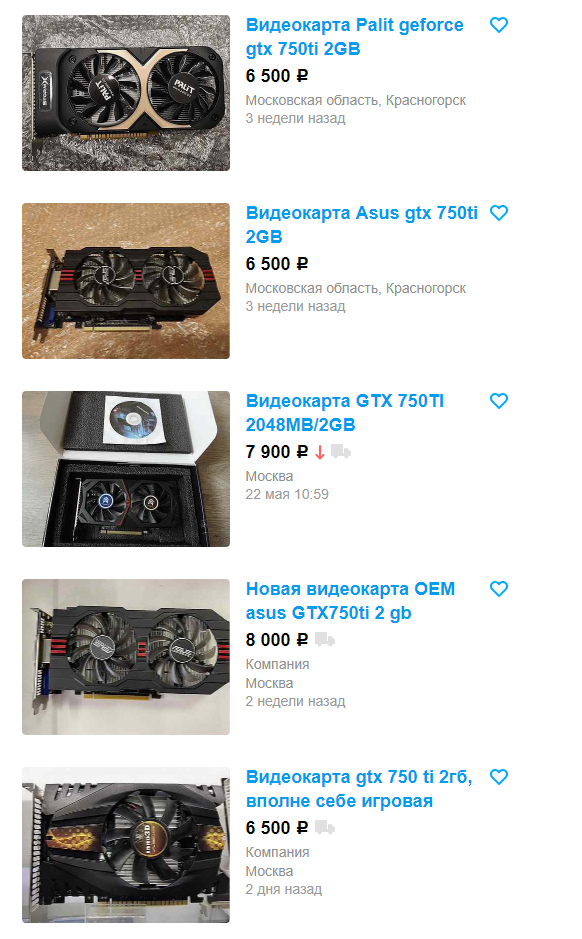The width and height of the screenshot is (582, 939).
Task: Click delivery truck icon beside 7 900 ₽
Action: [x=341, y=452]
